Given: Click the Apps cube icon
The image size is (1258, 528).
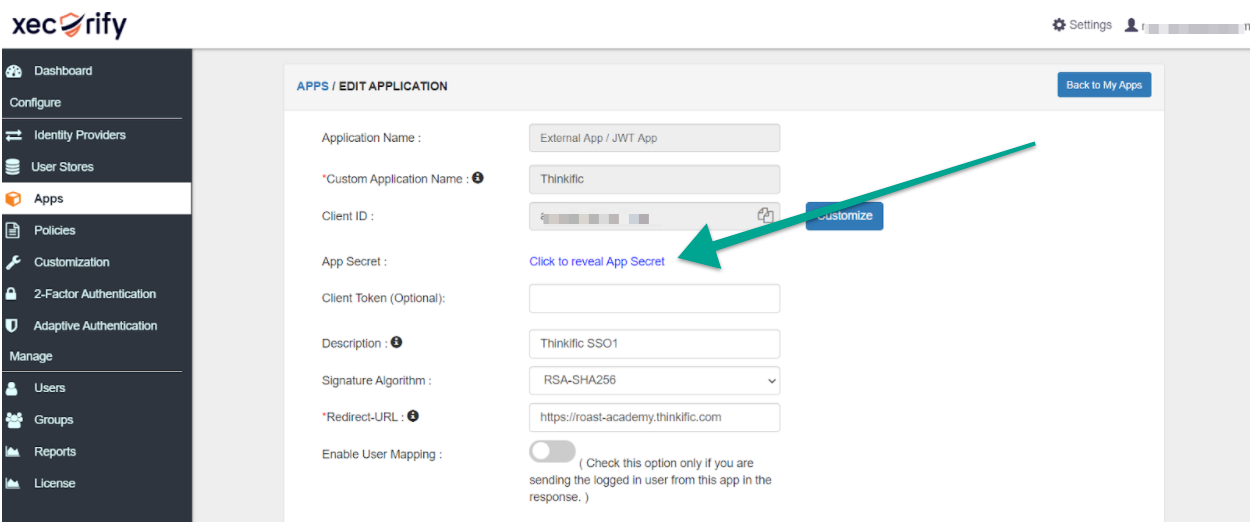Looking at the screenshot, I should 13,199.
